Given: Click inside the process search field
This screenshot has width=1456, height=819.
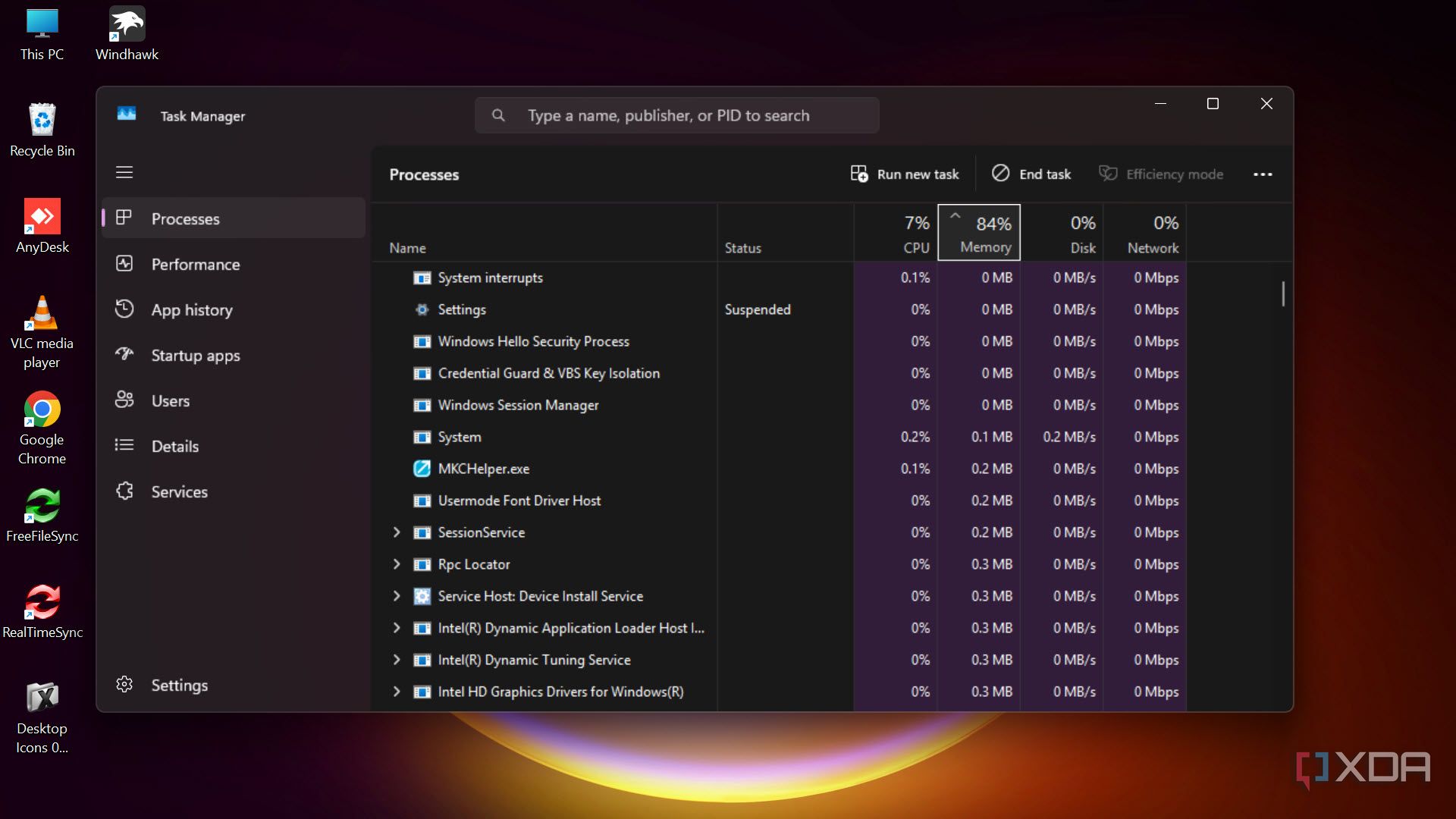Looking at the screenshot, I should 676,115.
